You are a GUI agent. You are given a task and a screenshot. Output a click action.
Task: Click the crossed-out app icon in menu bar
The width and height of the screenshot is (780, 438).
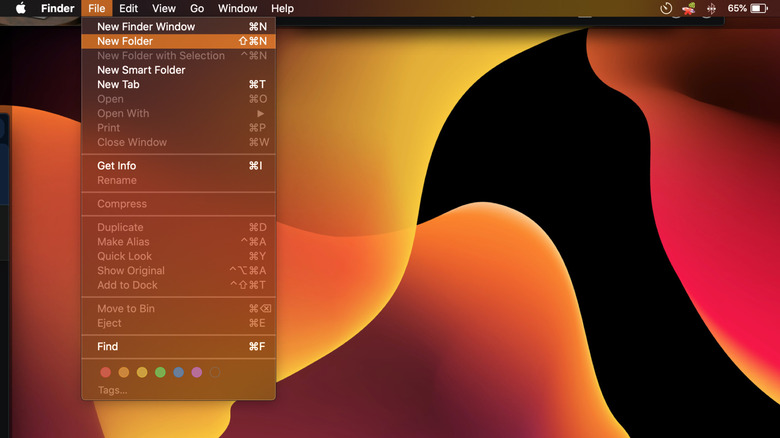click(x=688, y=8)
